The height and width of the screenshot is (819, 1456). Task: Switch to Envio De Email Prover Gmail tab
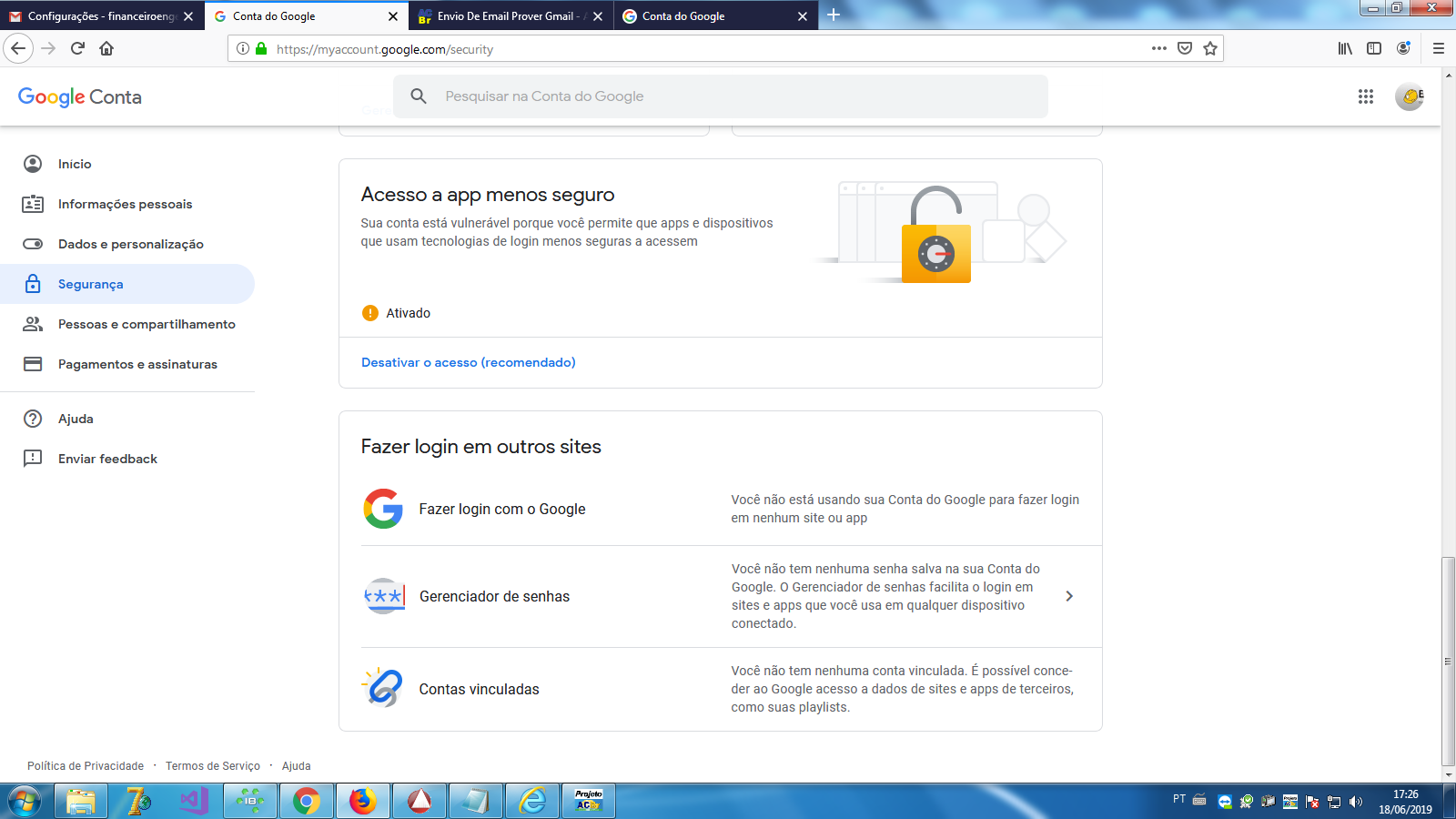512,16
